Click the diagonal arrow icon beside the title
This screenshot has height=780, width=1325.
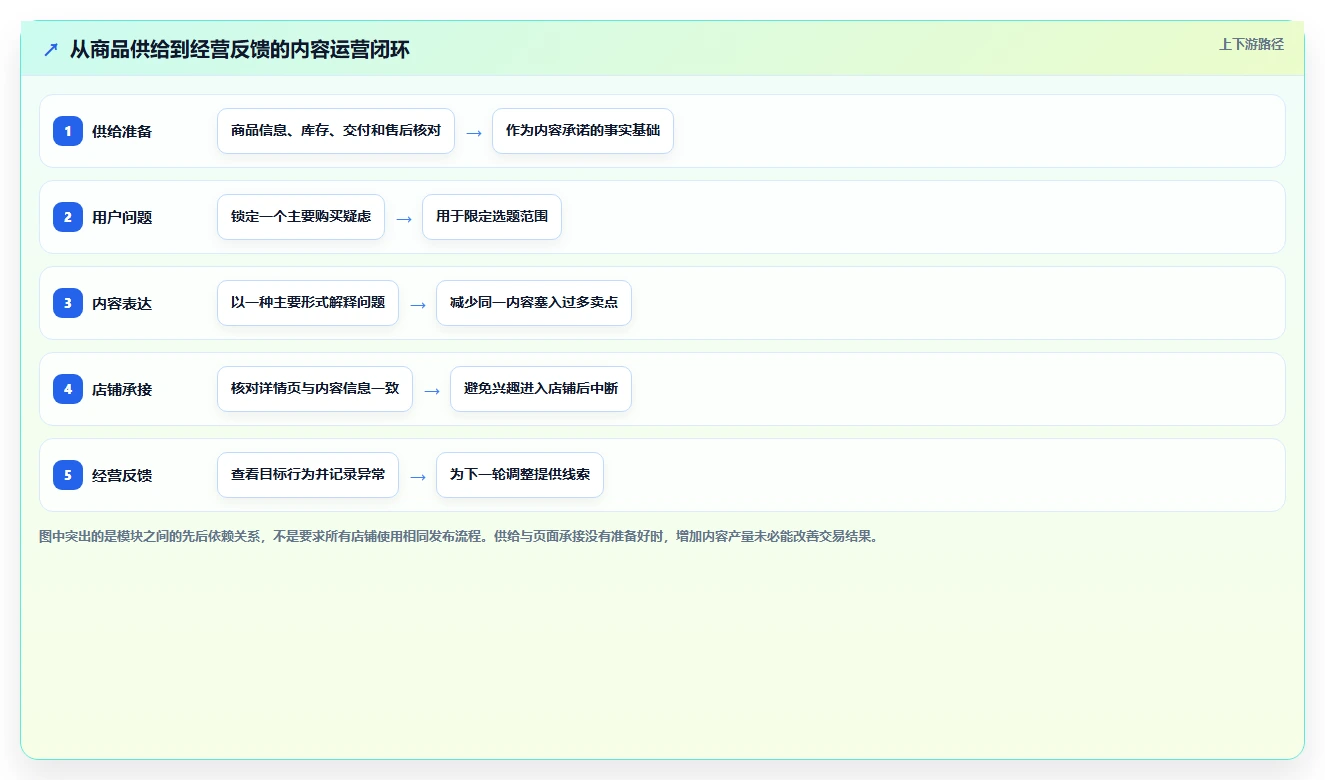click(x=51, y=49)
